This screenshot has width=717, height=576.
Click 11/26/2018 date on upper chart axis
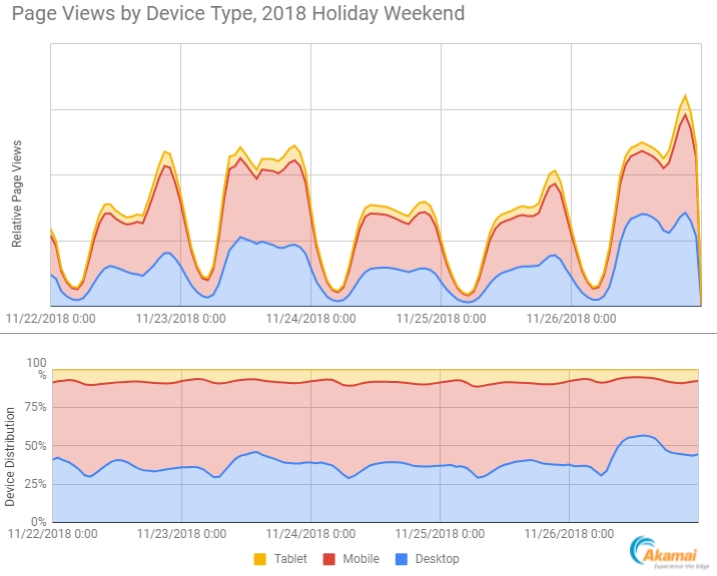pyautogui.click(x=570, y=319)
